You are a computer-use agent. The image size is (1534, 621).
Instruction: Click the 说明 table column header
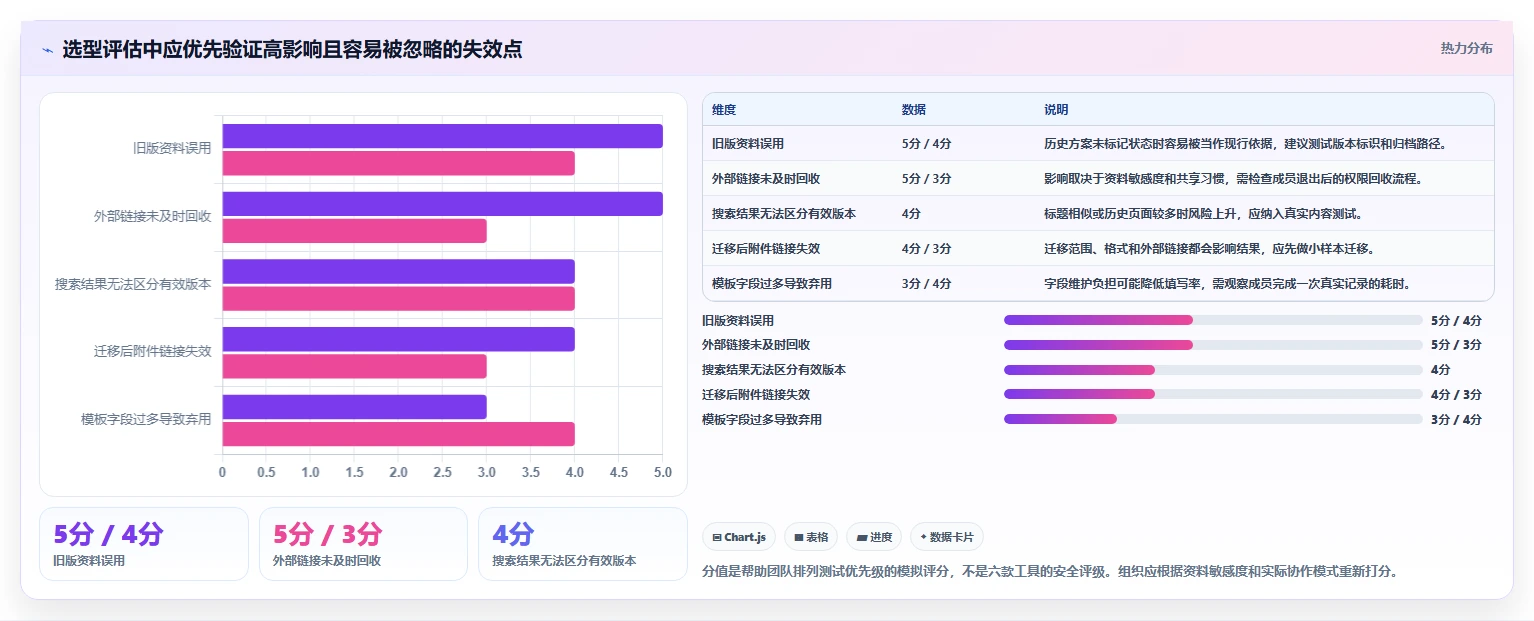[x=1056, y=110]
